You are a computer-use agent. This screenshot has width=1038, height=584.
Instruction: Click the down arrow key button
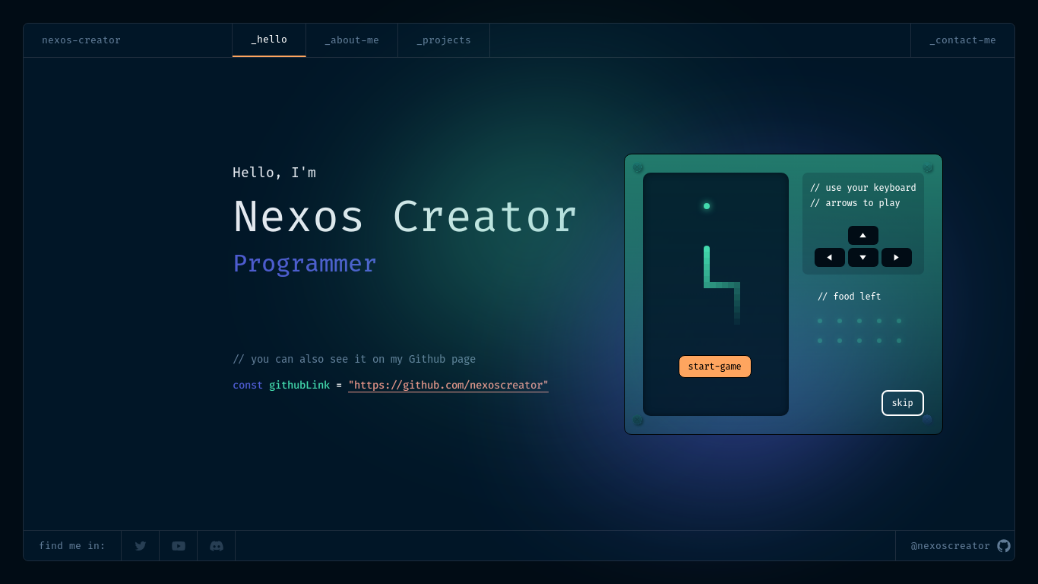pos(863,258)
